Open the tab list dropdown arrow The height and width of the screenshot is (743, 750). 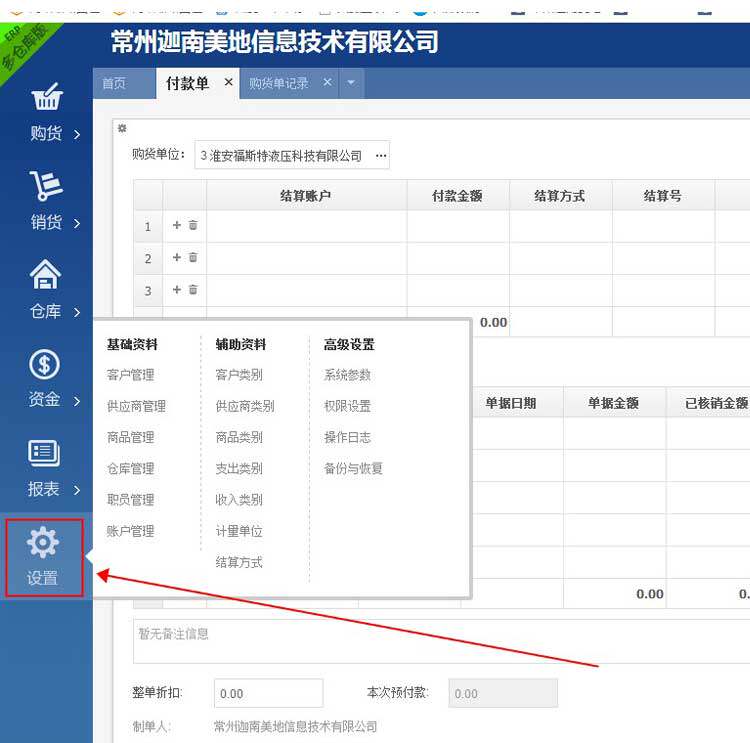tap(351, 83)
